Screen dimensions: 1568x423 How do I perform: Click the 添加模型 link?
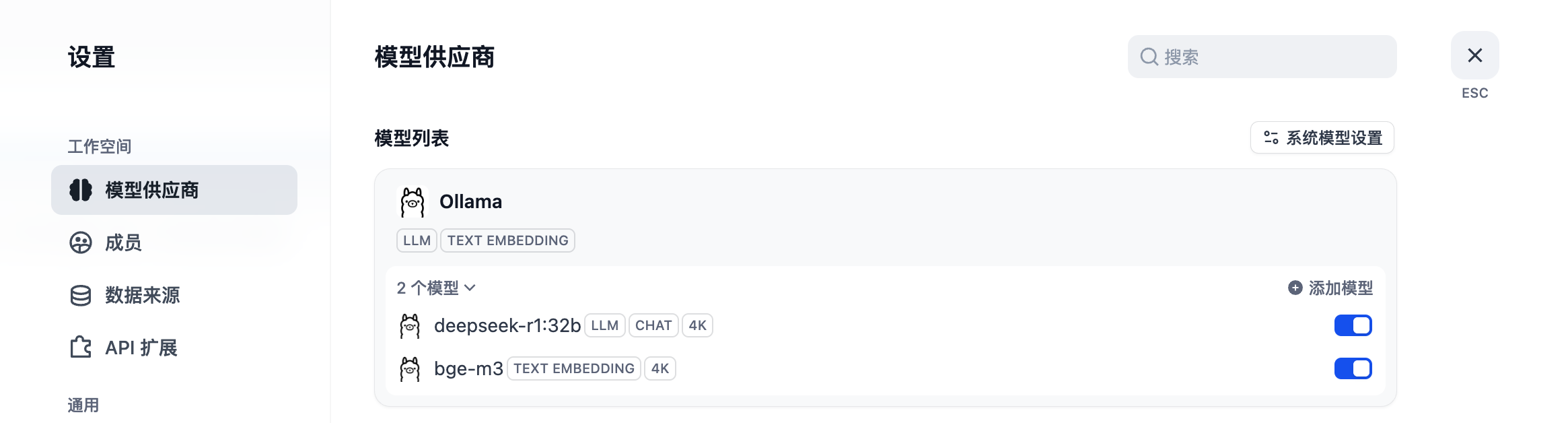[1340, 288]
